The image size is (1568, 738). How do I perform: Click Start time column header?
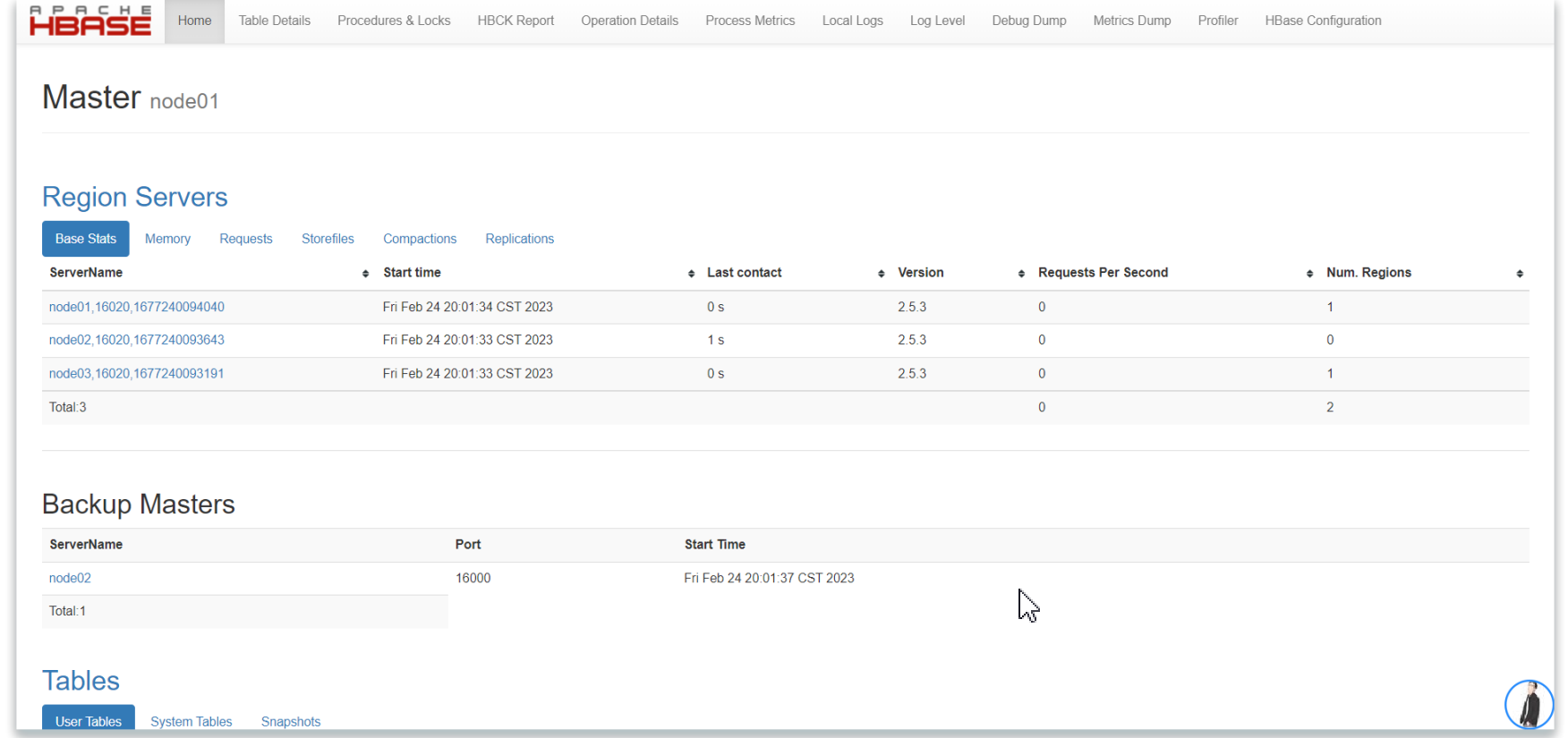pos(412,273)
